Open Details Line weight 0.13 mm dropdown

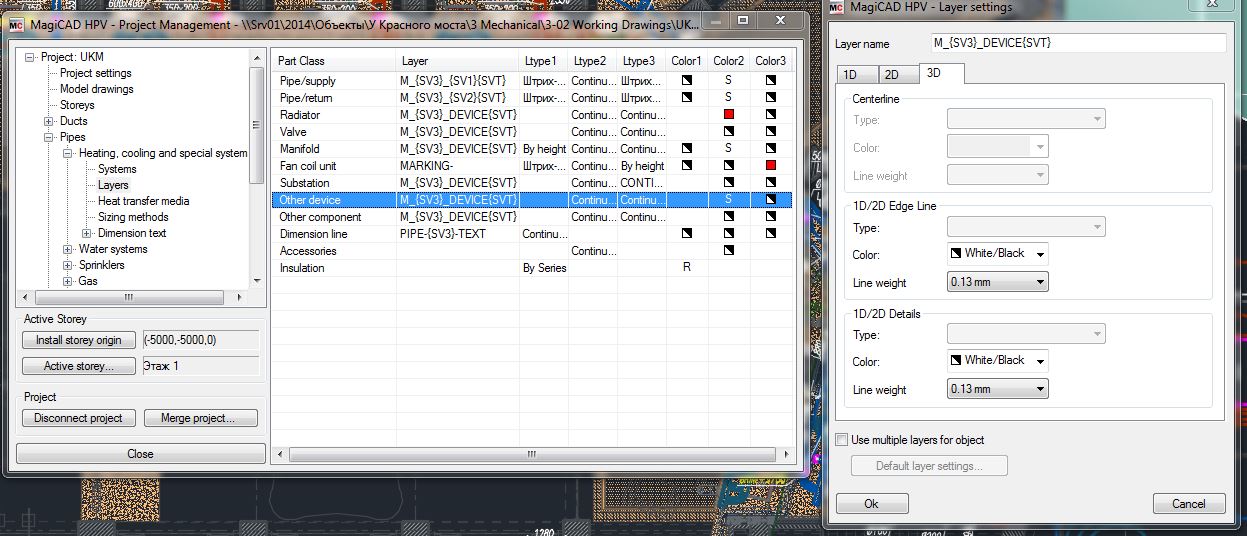[x=997, y=390]
